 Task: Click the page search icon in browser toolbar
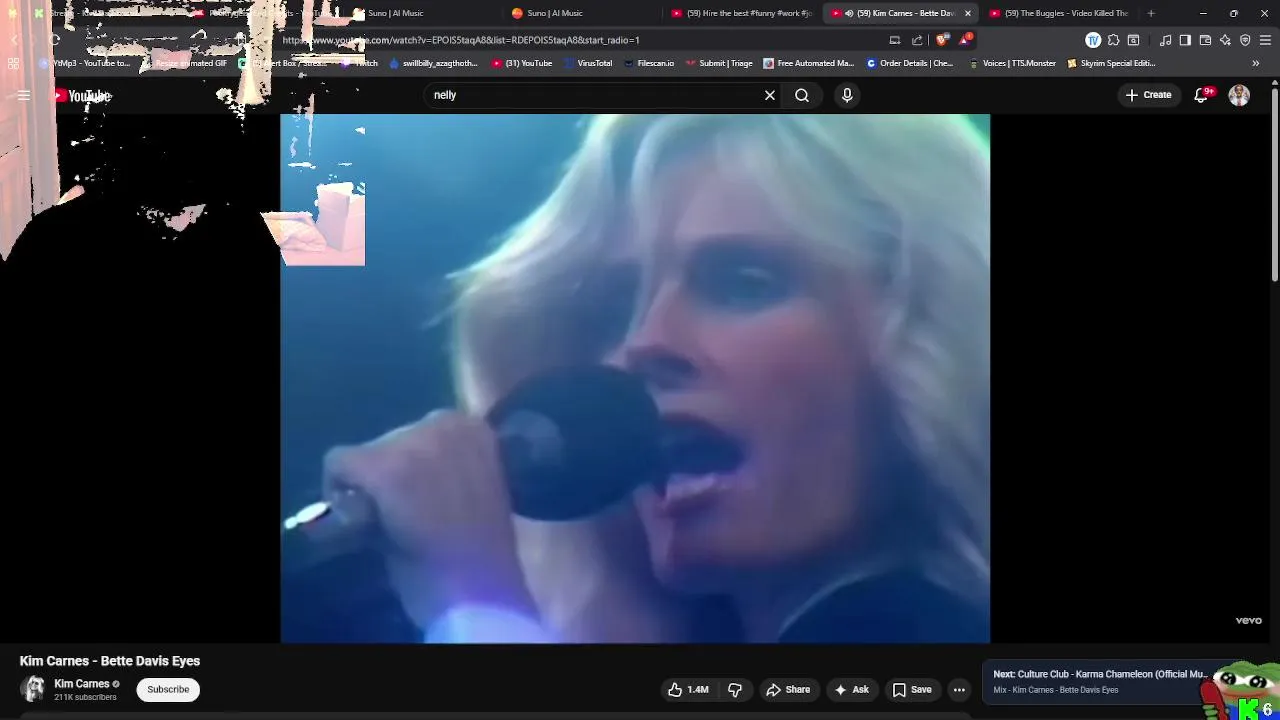pyautogui.click(x=1133, y=40)
